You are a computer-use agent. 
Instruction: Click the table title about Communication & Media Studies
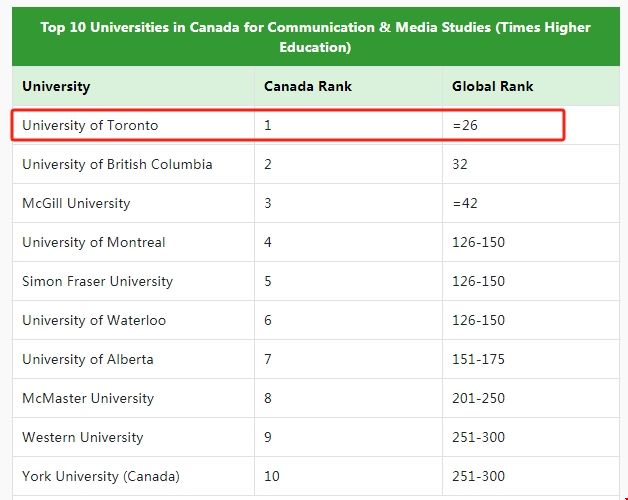[315, 38]
